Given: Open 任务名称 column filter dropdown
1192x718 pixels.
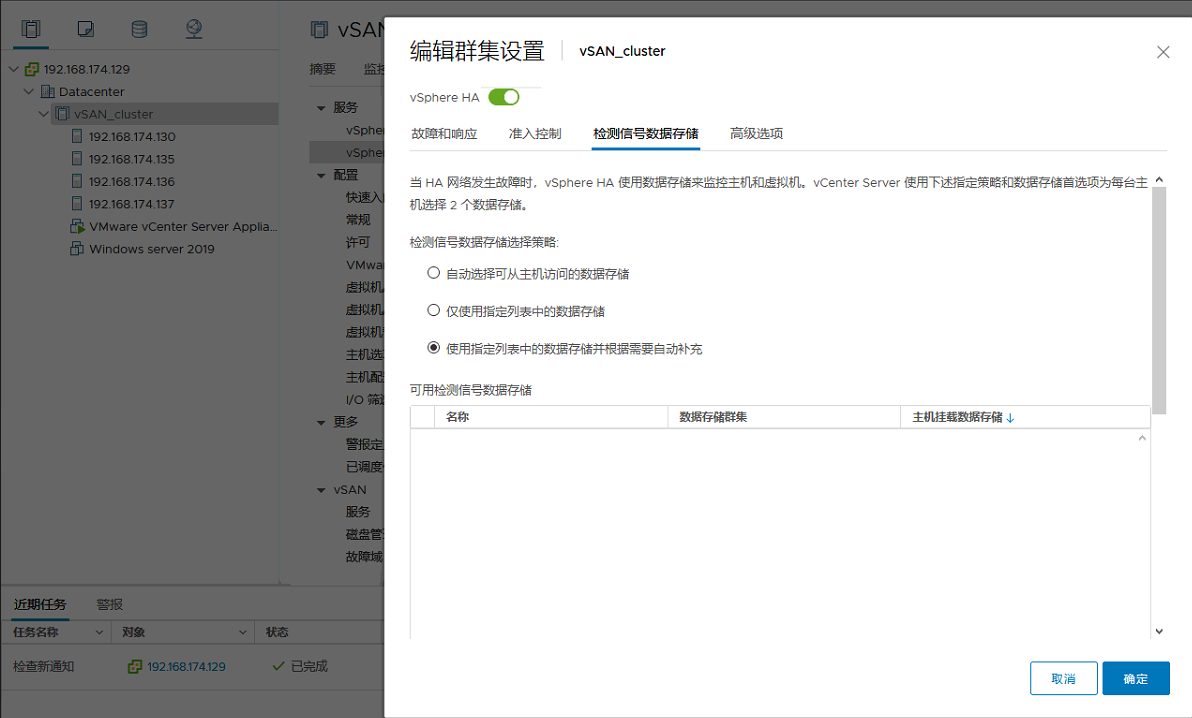Looking at the screenshot, I should click(x=99, y=632).
